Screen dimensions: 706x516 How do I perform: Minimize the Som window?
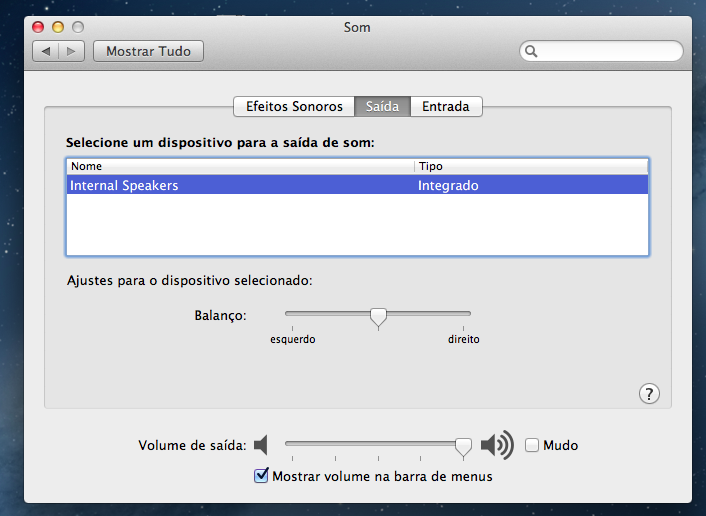click(58, 27)
